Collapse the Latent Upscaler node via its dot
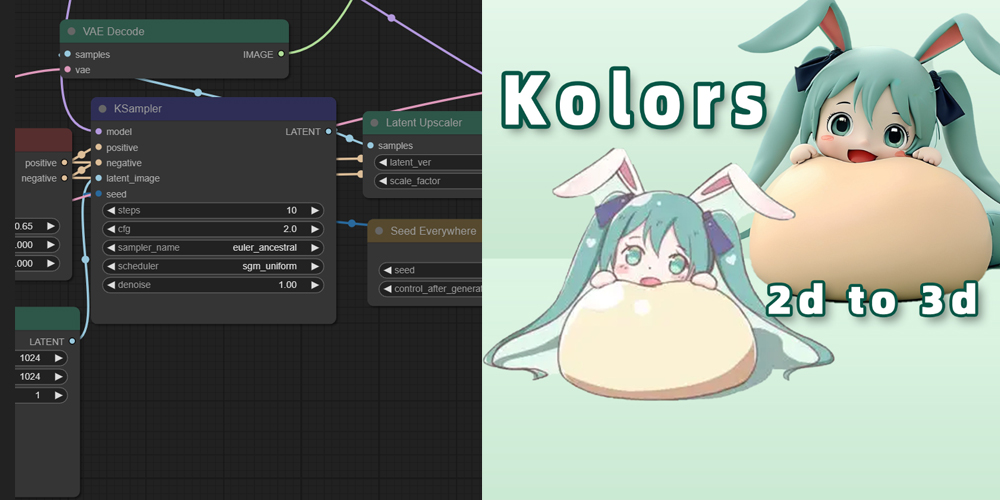The width and height of the screenshot is (1000, 500). 374,123
